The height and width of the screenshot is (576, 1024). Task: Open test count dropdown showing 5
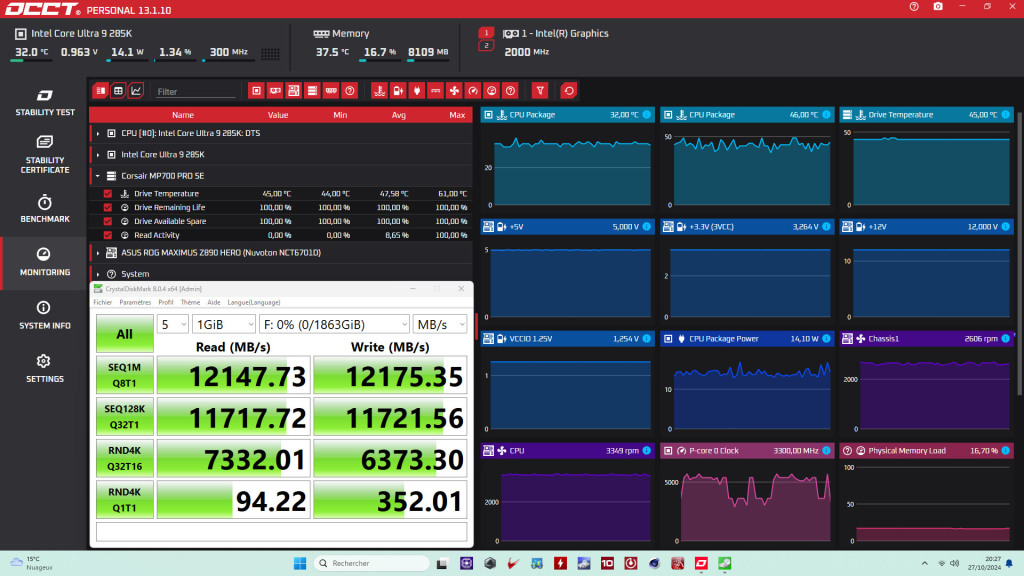[173, 325]
